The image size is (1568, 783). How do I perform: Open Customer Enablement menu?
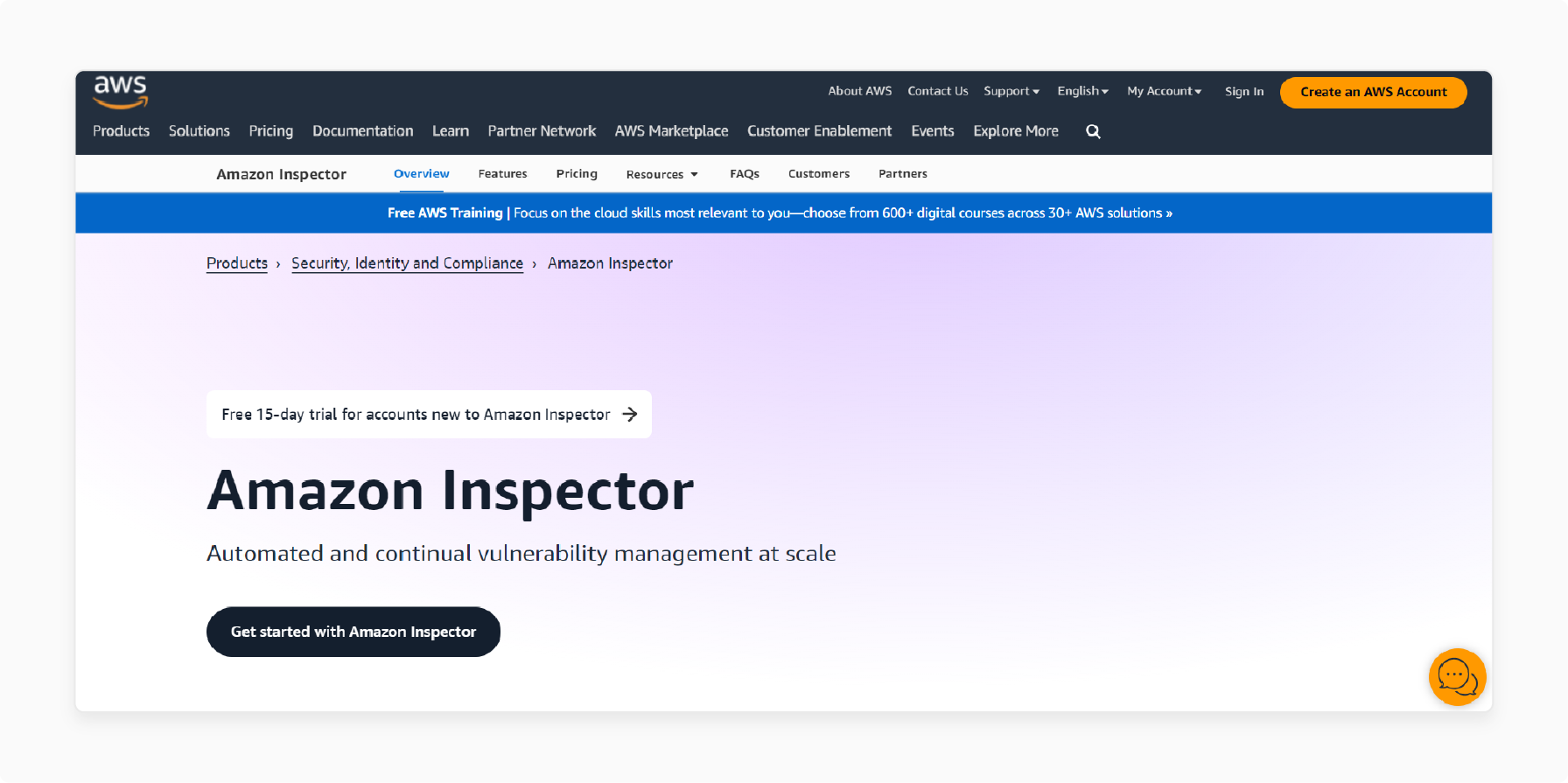coord(819,131)
